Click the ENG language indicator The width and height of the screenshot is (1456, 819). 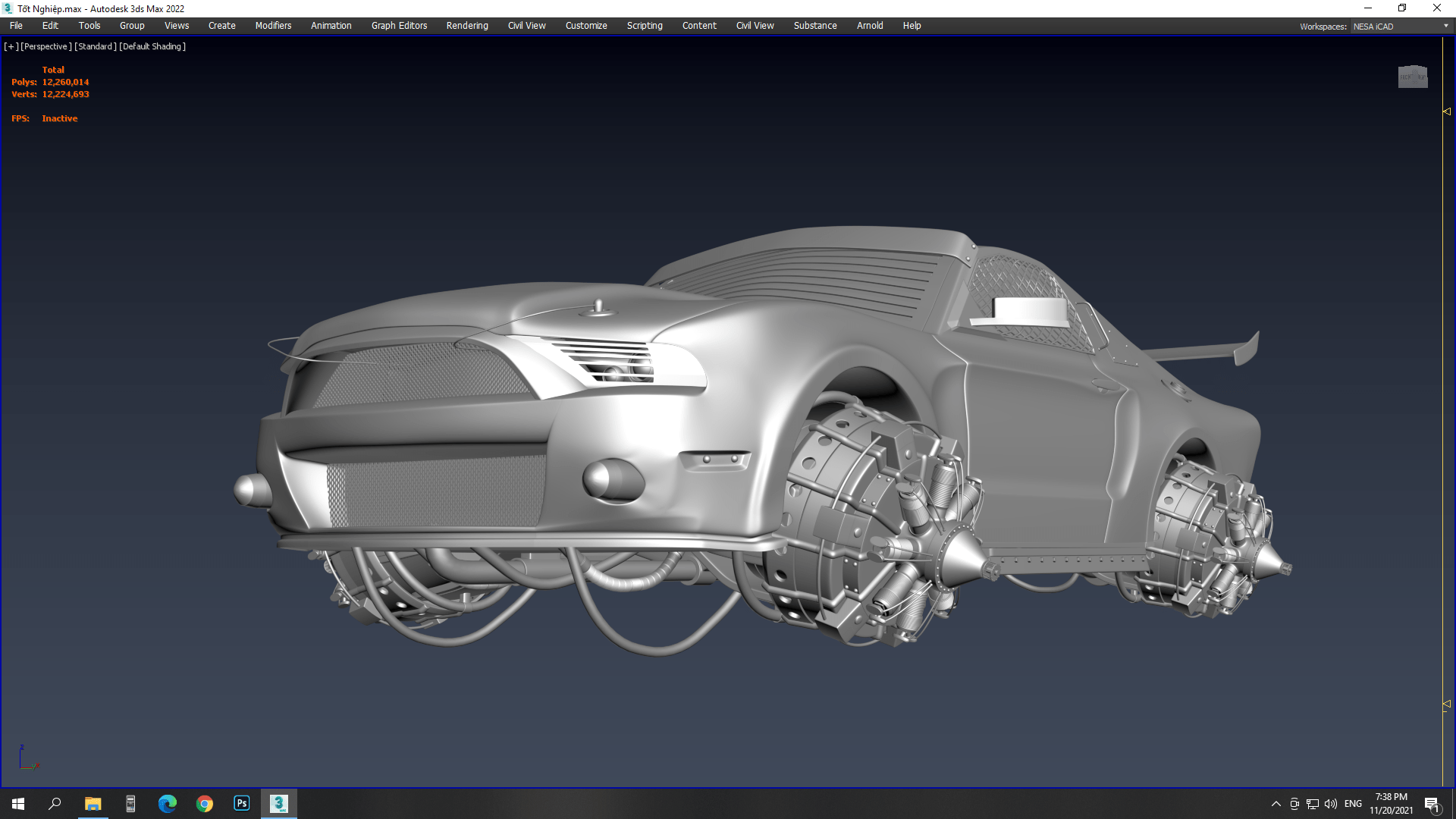tap(1353, 804)
